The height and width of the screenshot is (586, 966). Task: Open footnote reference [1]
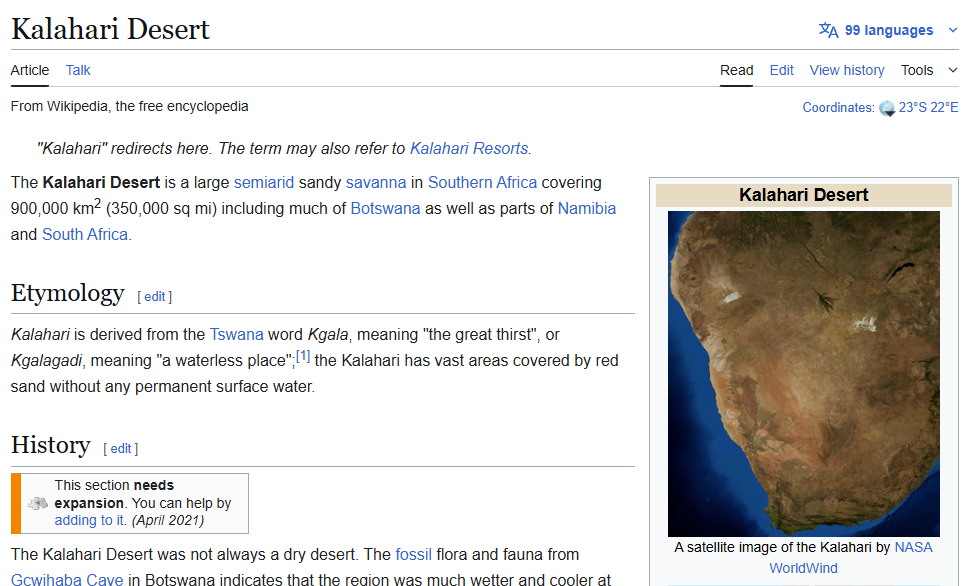303,356
